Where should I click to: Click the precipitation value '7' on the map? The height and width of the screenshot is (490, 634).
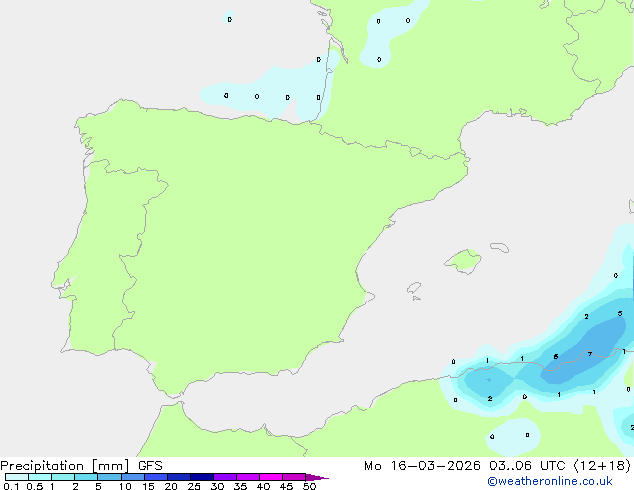(x=590, y=354)
